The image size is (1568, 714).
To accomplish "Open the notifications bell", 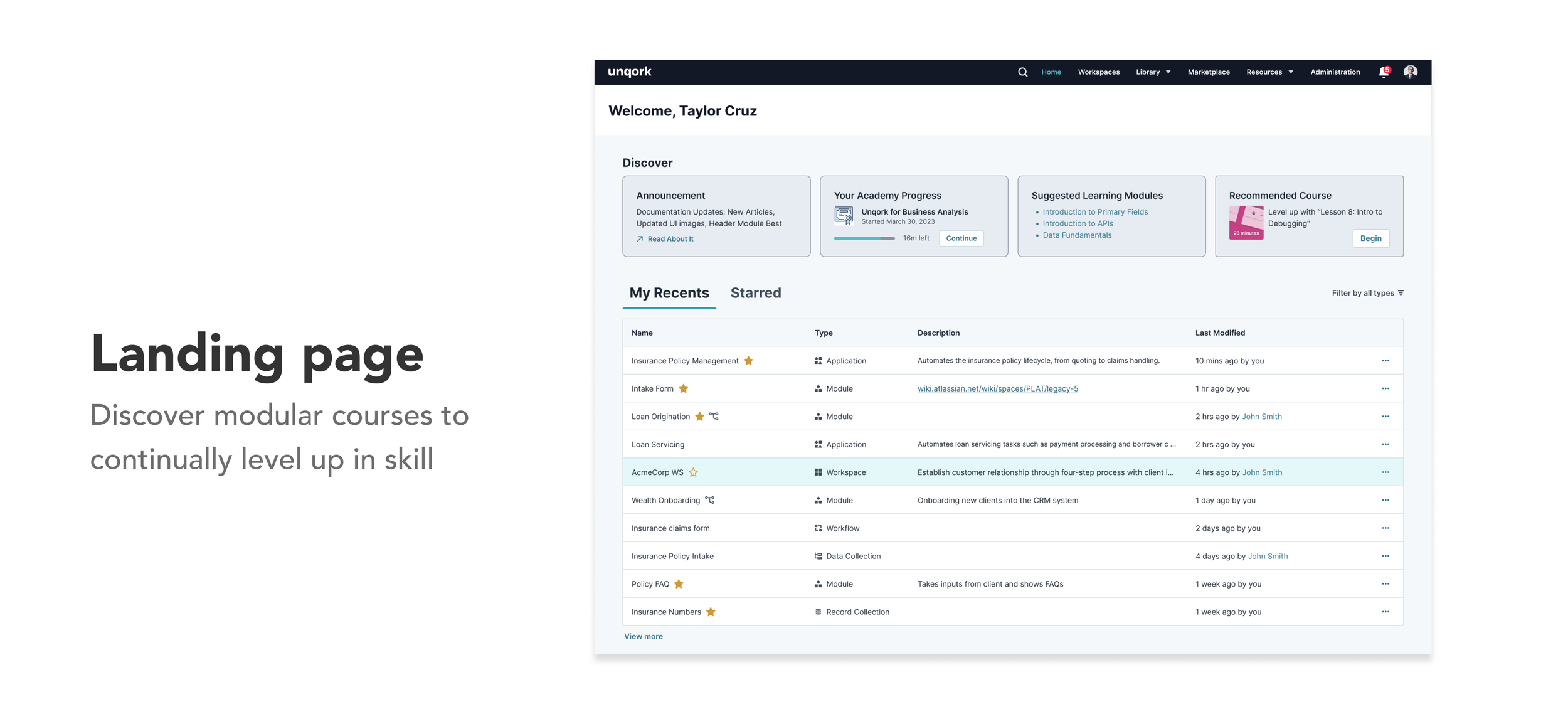I will pyautogui.click(x=1384, y=72).
